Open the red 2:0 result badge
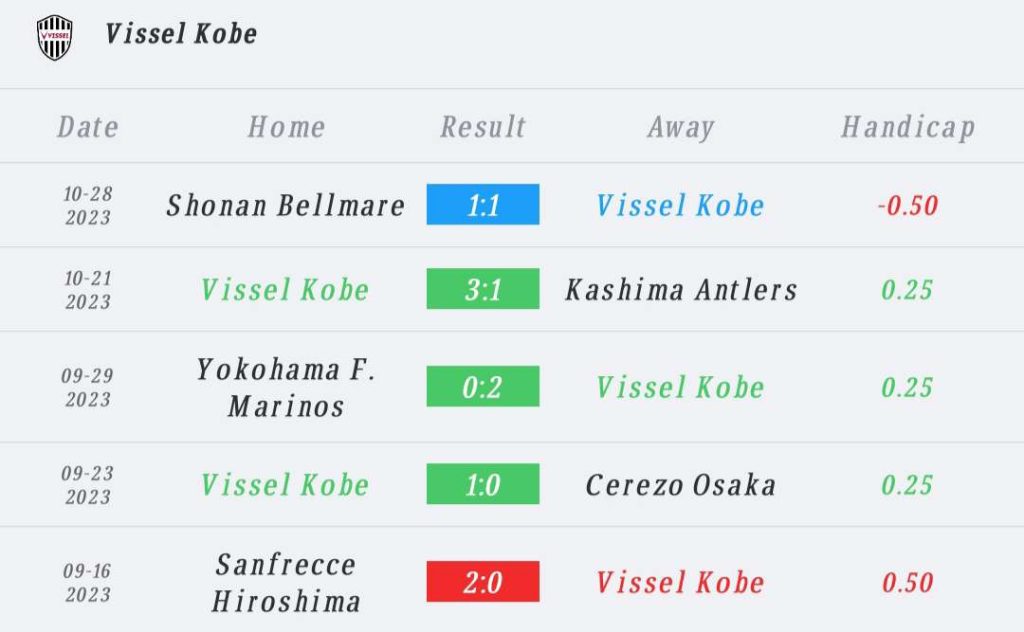This screenshot has height=632, width=1024. click(483, 581)
